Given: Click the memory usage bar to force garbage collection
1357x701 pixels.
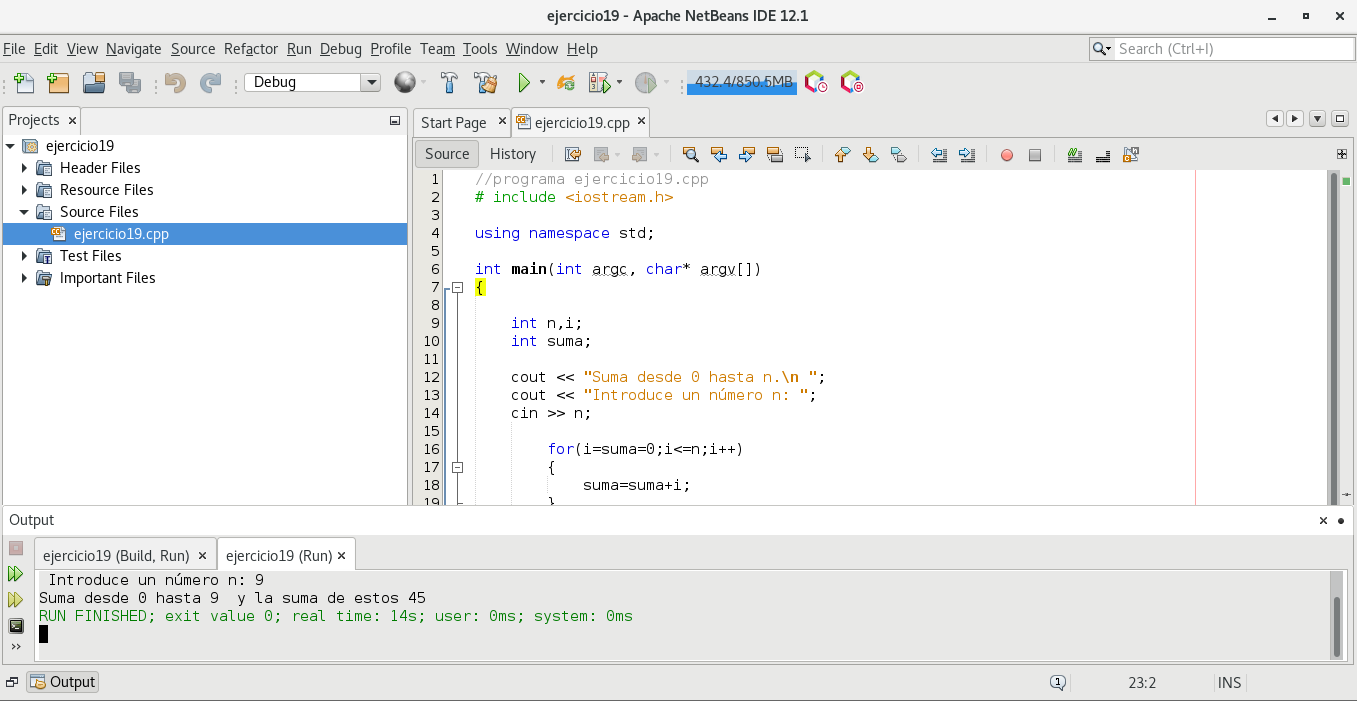Looking at the screenshot, I should pyautogui.click(x=741, y=83).
